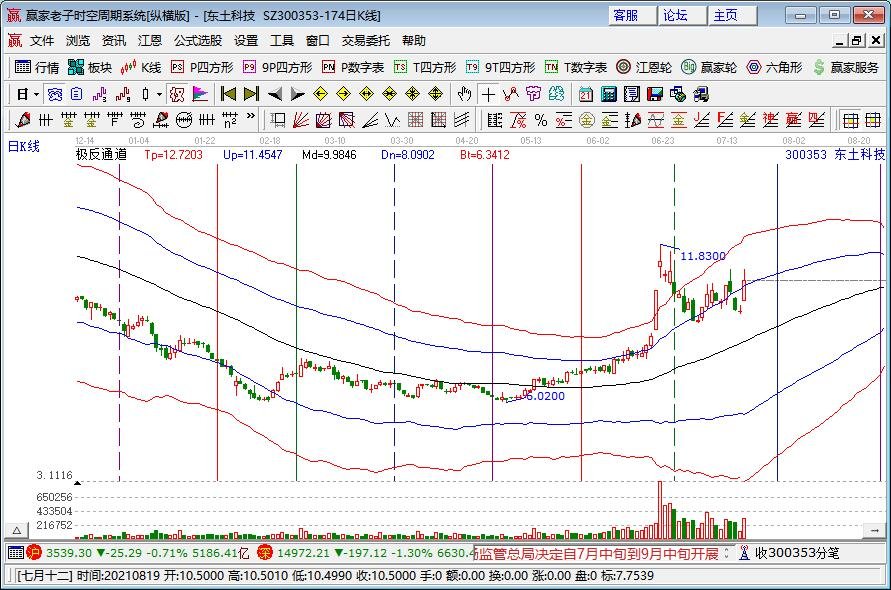Open the T四方形 tool

(425, 68)
